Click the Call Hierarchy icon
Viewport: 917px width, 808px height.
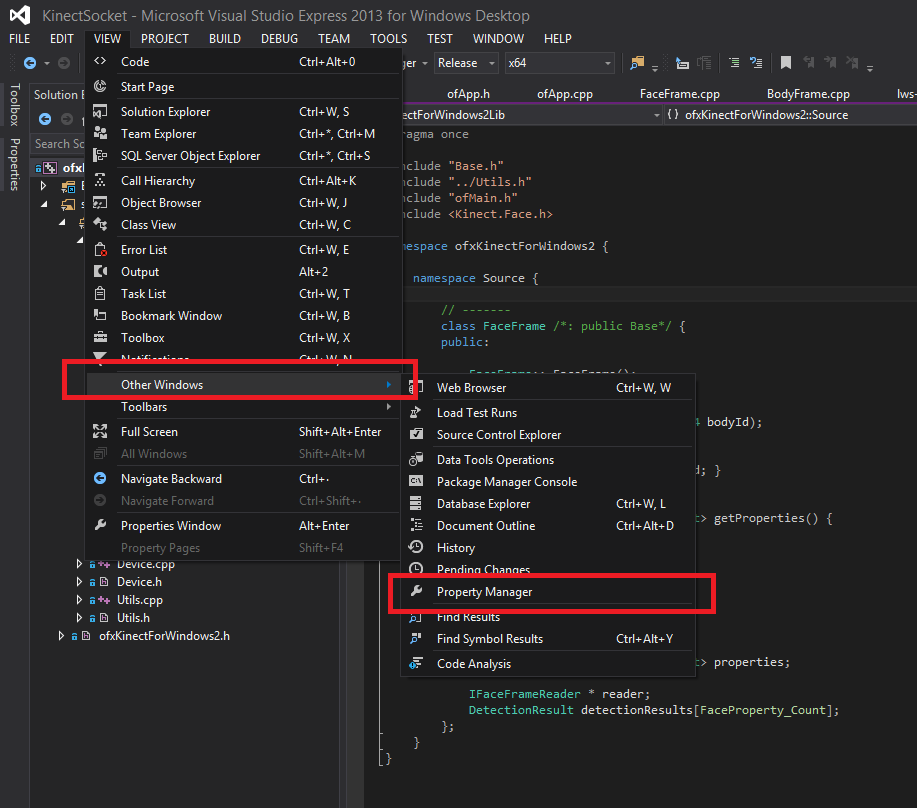tap(100, 180)
